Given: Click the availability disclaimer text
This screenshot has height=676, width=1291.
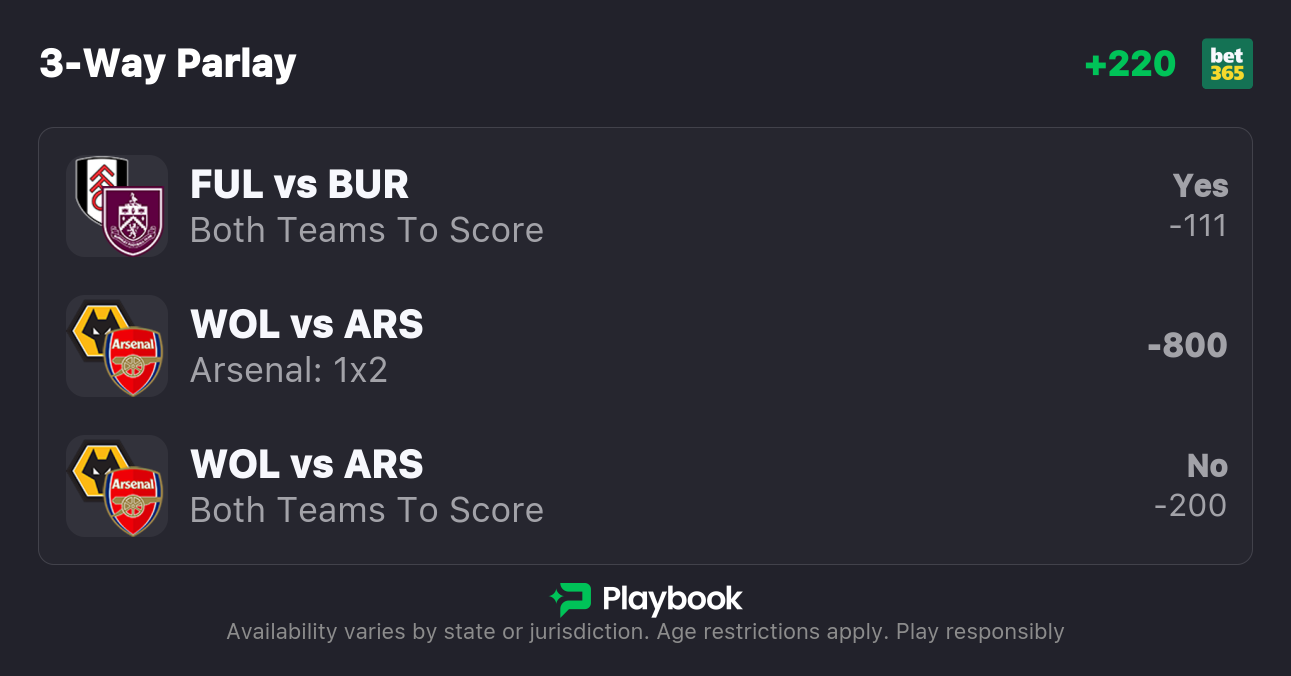Looking at the screenshot, I should pos(645,632).
